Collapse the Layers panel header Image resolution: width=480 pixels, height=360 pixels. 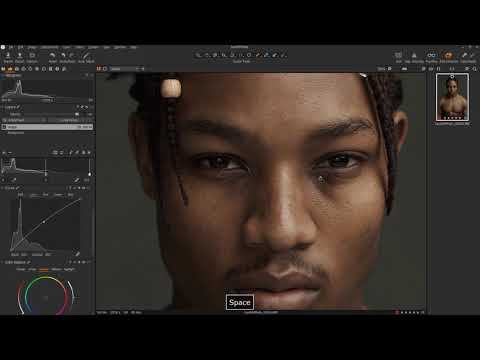point(11,107)
